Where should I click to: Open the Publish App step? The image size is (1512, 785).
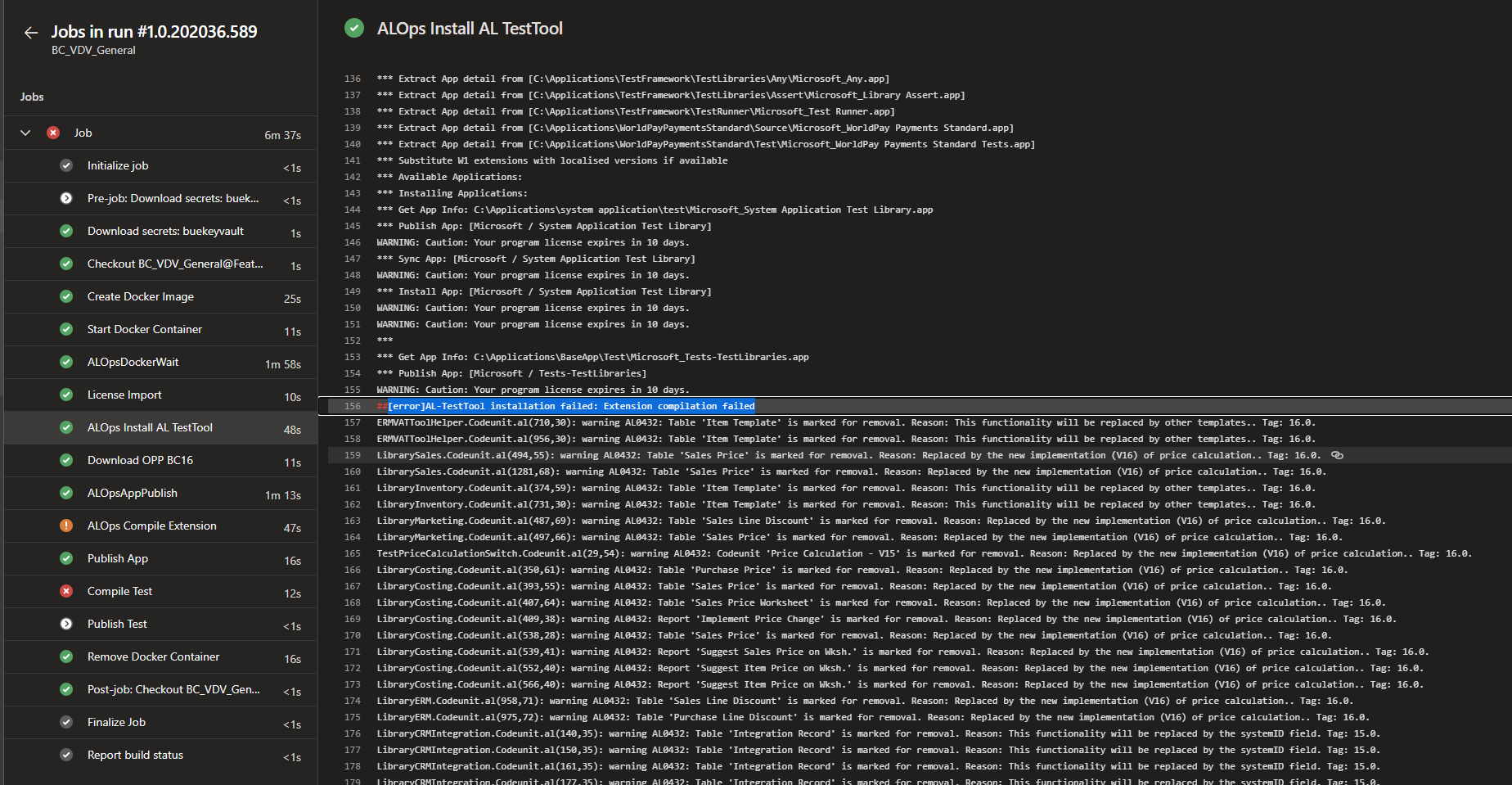coord(160,558)
